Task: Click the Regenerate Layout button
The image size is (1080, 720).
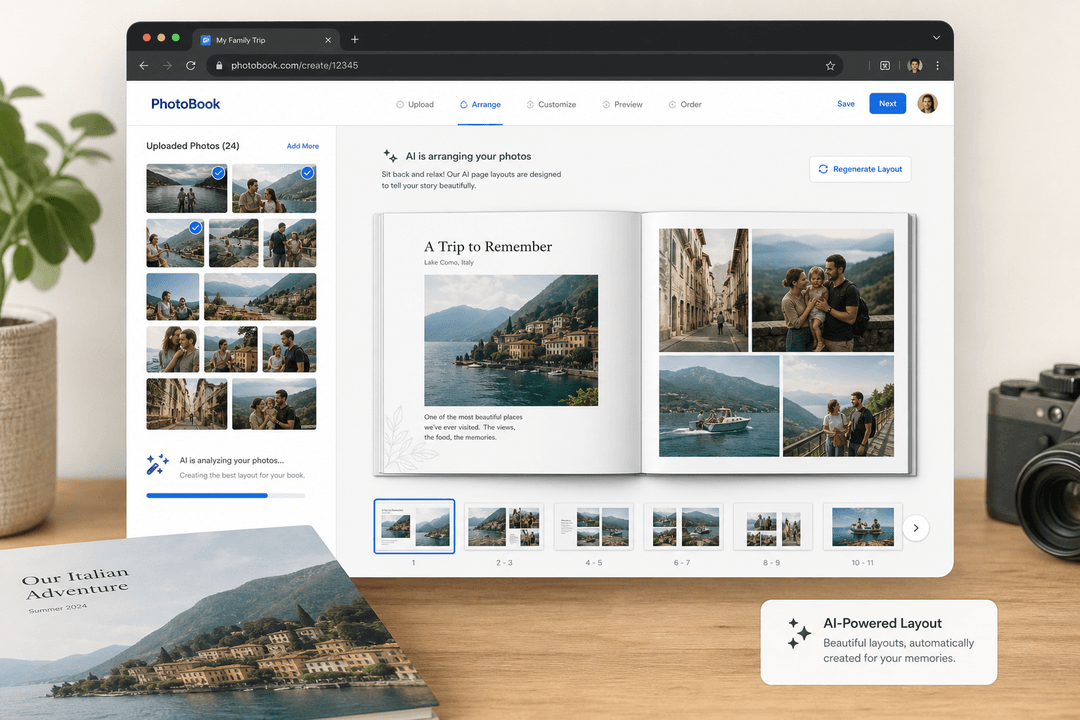Action: 860,169
